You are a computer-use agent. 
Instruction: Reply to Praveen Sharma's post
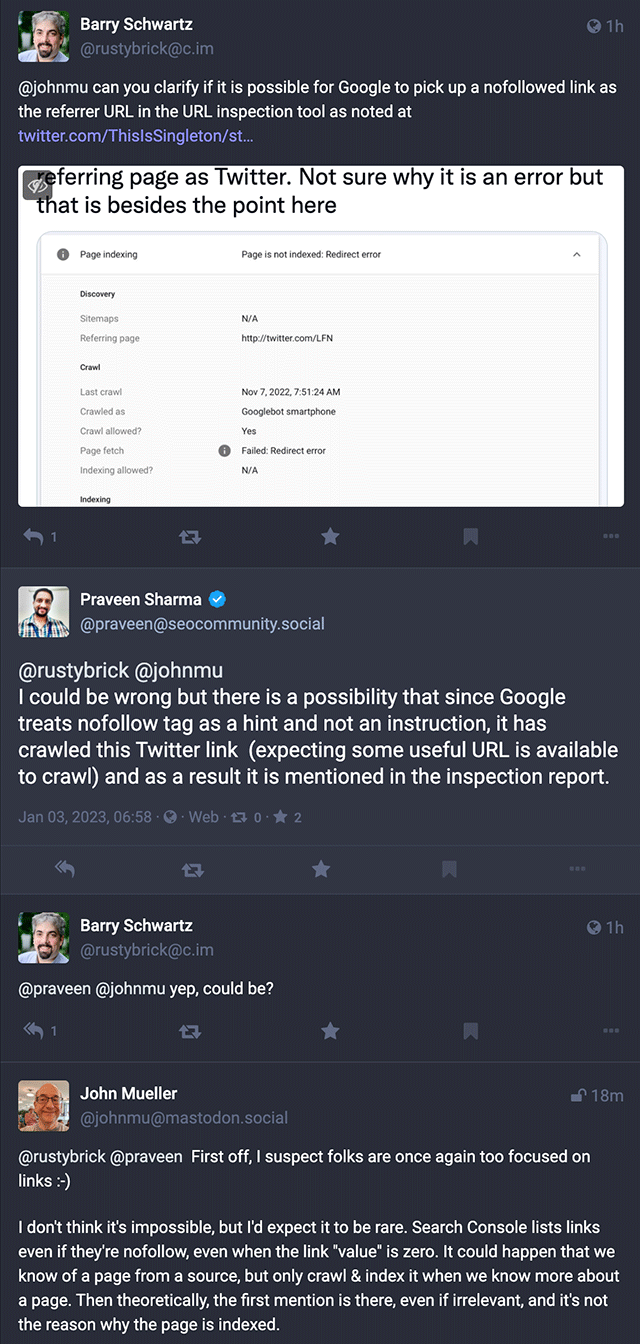[x=65, y=869]
